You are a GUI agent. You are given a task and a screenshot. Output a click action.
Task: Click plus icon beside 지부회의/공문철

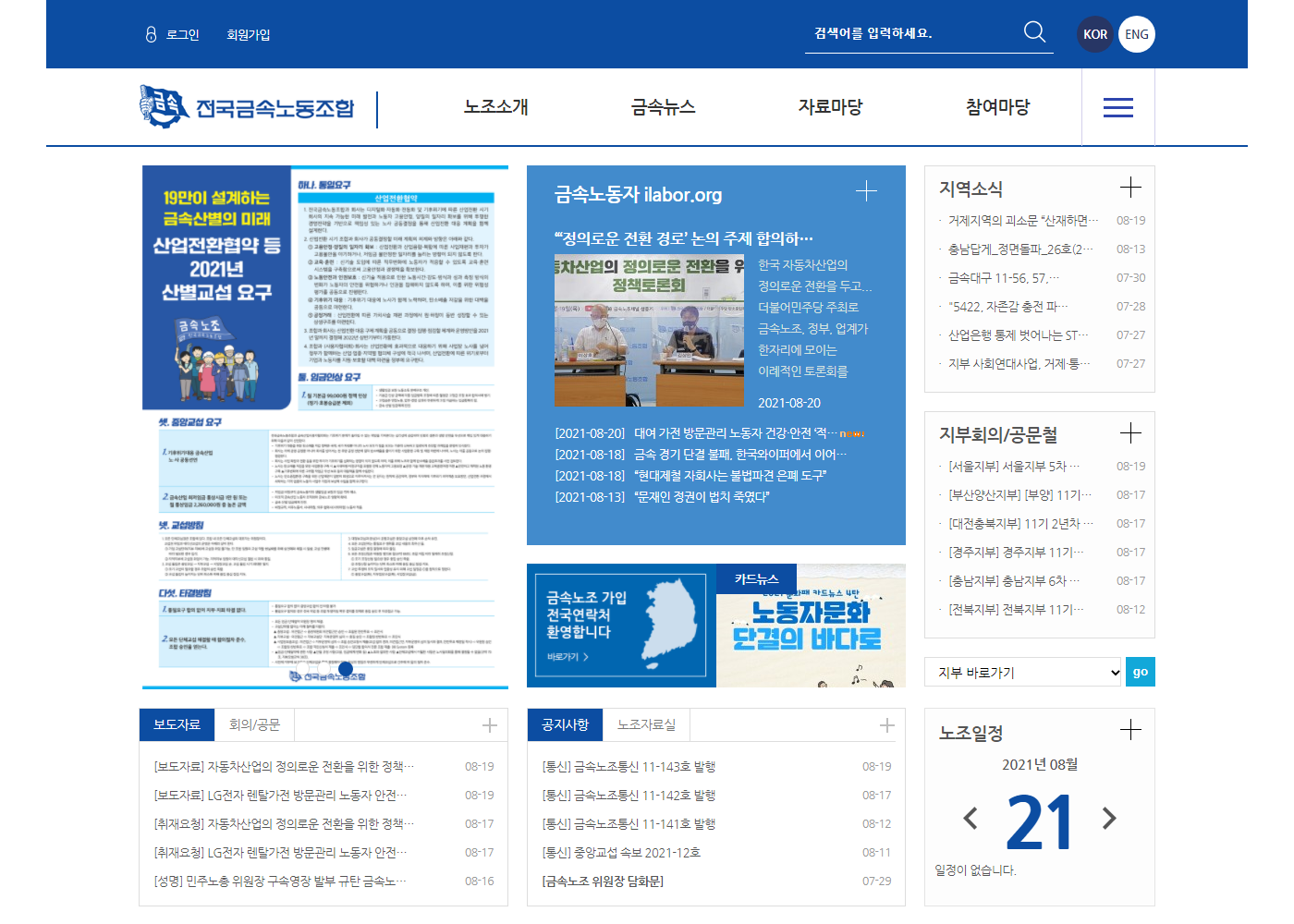click(x=1130, y=433)
